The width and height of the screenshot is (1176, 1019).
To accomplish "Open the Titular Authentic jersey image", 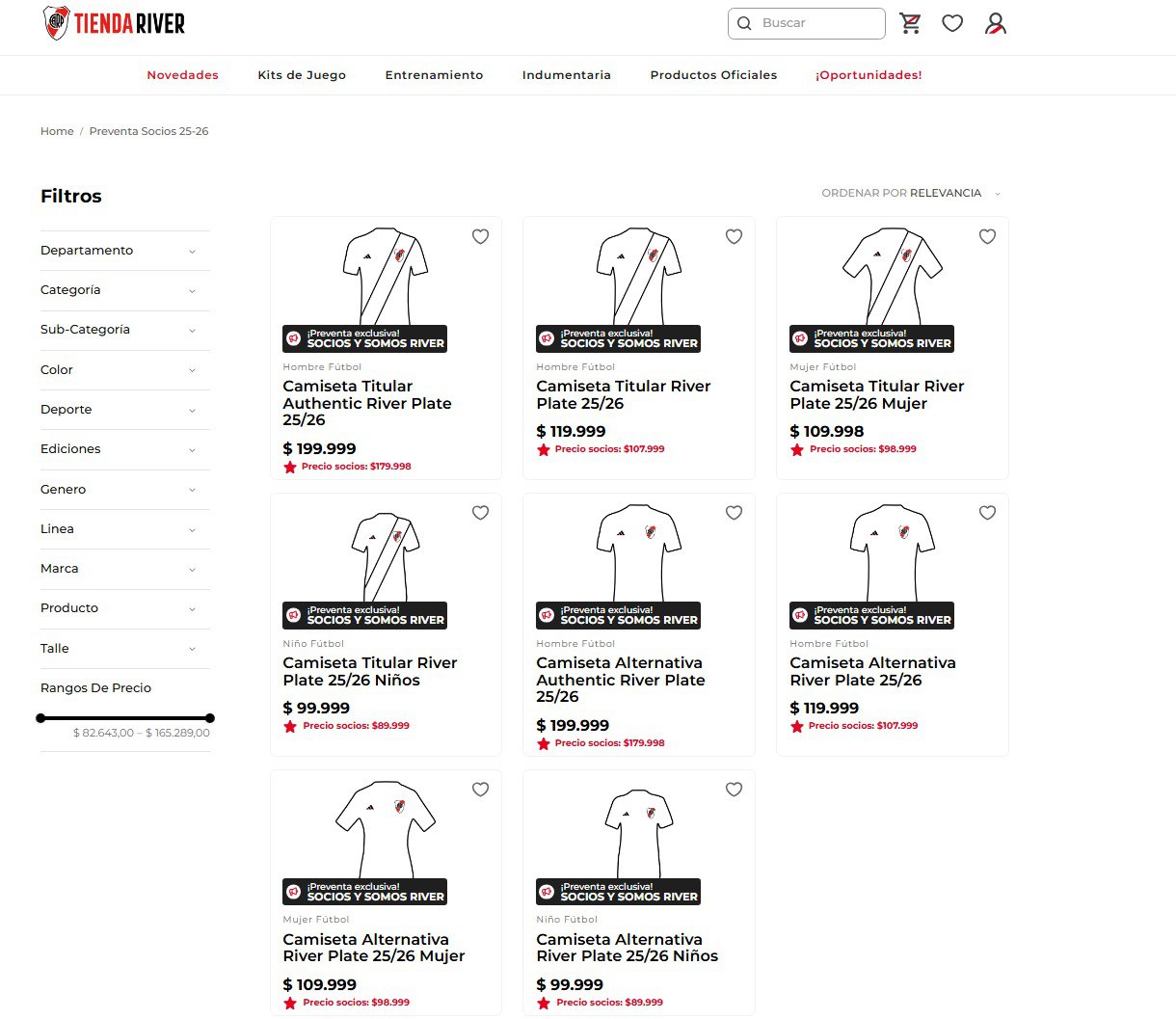I will tap(386, 276).
